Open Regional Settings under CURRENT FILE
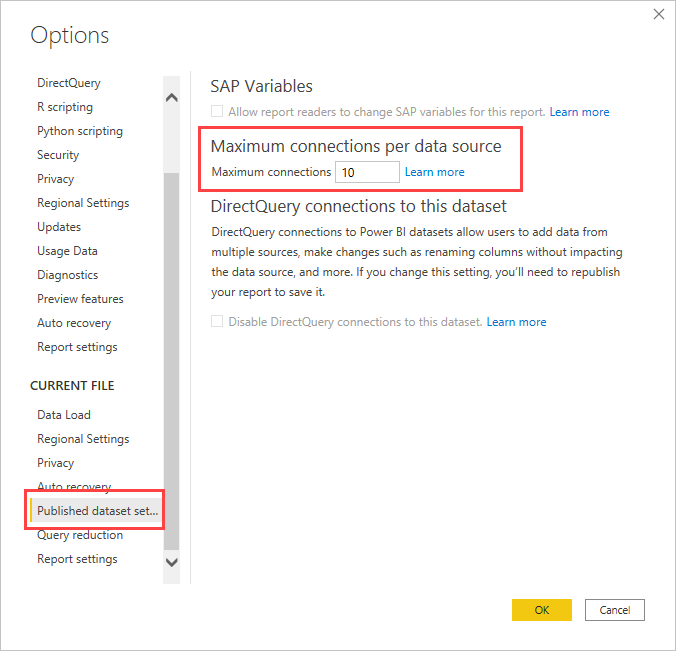Image resolution: width=676 pixels, height=651 pixels. (83, 439)
